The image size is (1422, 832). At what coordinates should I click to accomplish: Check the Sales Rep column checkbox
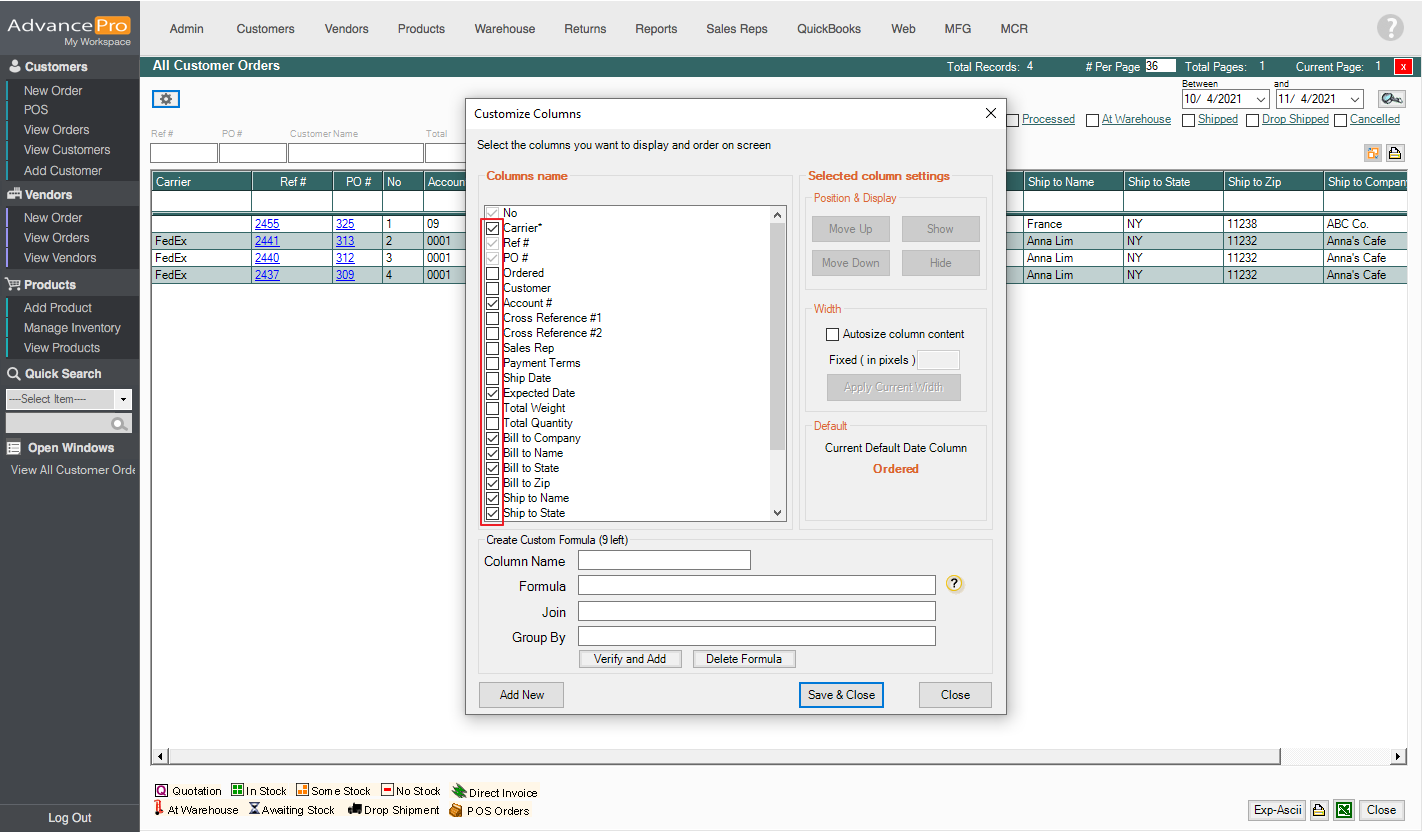[x=492, y=348]
